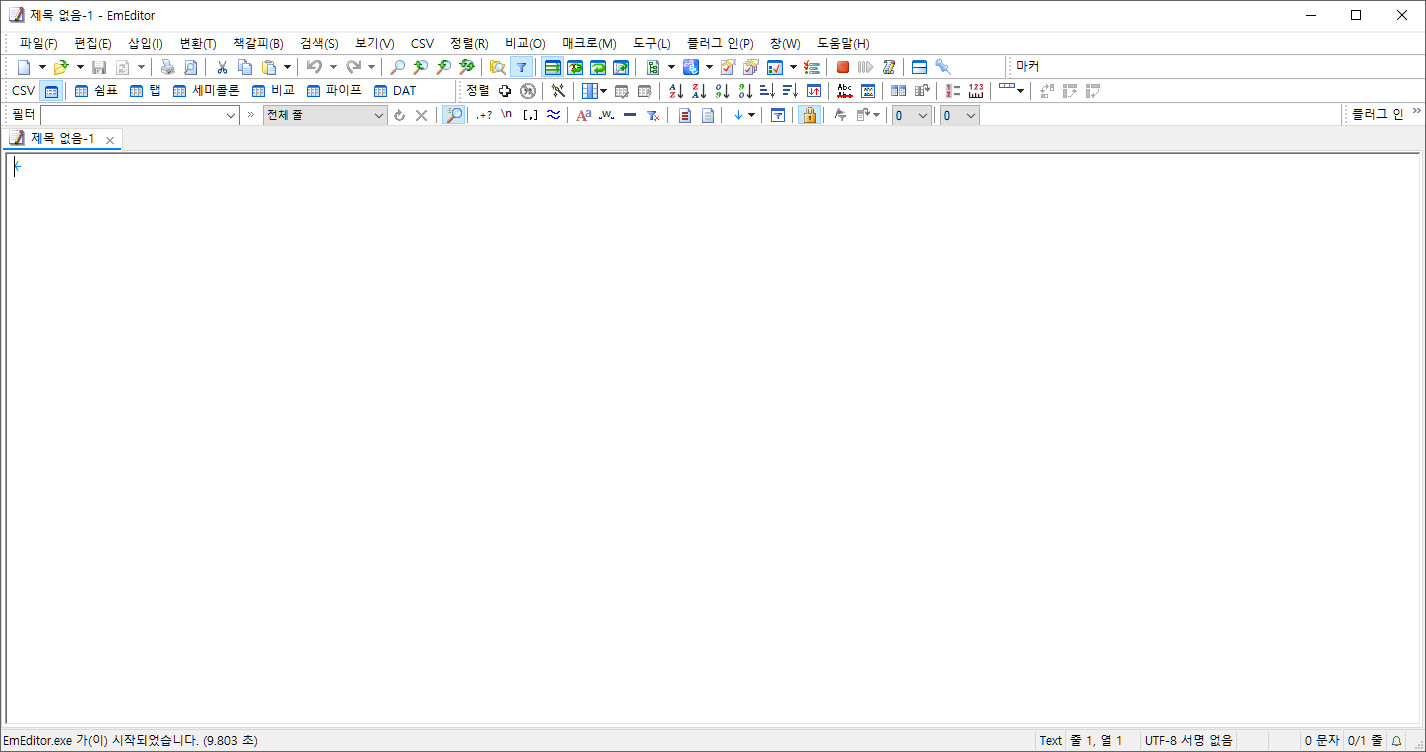Click the notification bell in status bar

pos(1397,741)
